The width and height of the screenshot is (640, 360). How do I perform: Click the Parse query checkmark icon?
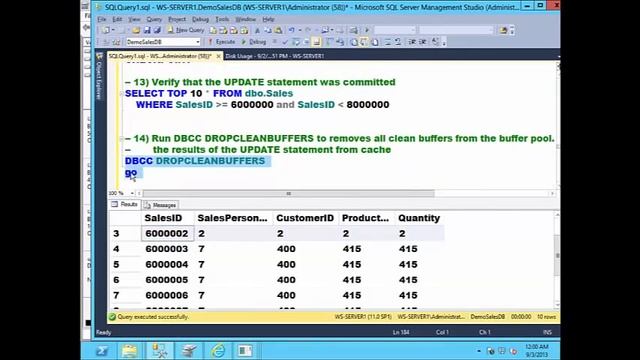point(285,42)
